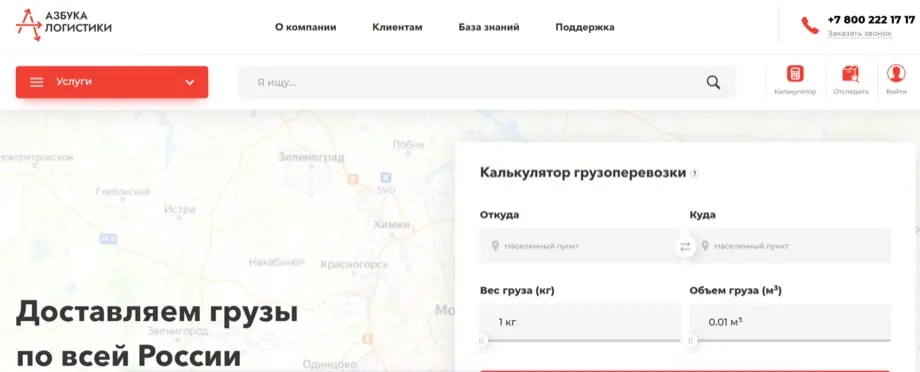Click the SVO airport marker on map
Image resolution: width=920 pixels, height=372 pixels.
coord(386,183)
